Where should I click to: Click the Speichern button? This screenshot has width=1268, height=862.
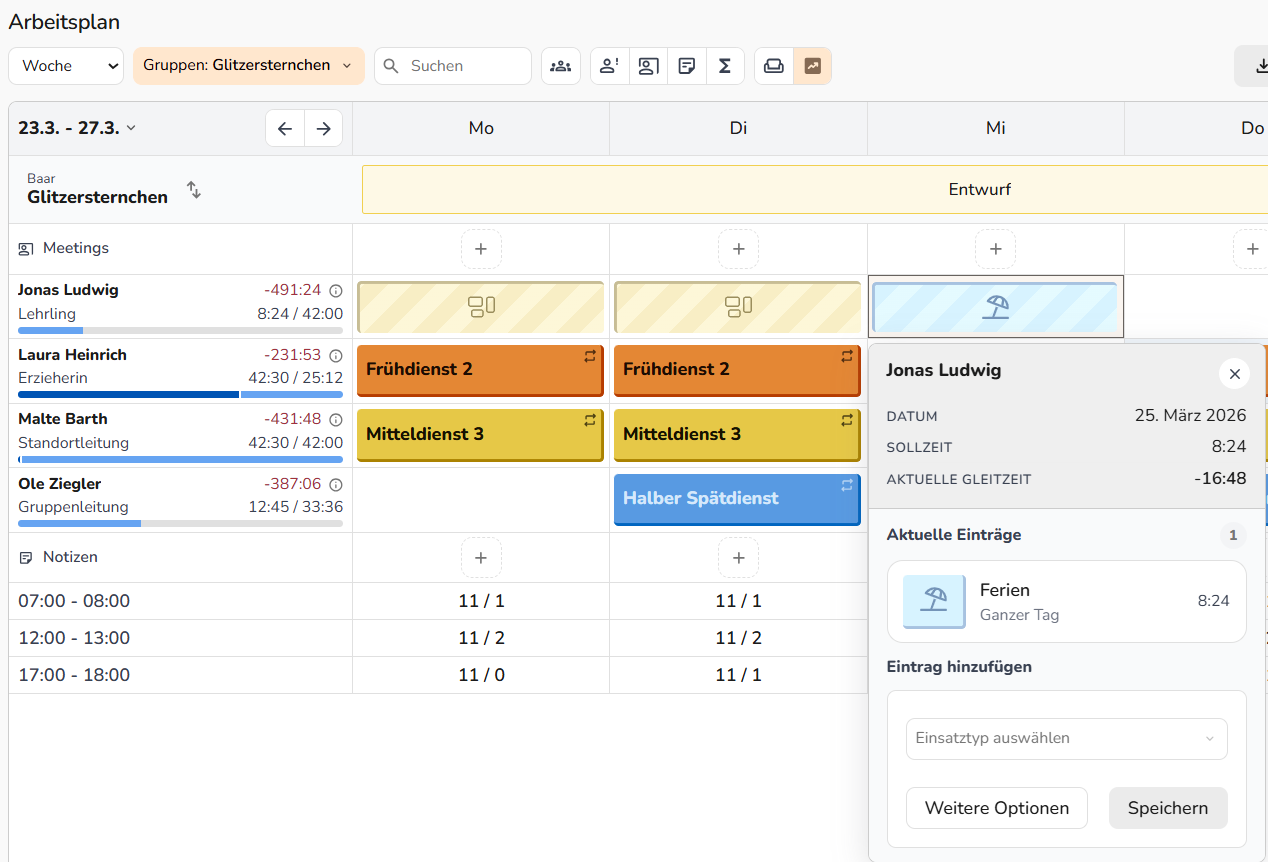click(1167, 808)
